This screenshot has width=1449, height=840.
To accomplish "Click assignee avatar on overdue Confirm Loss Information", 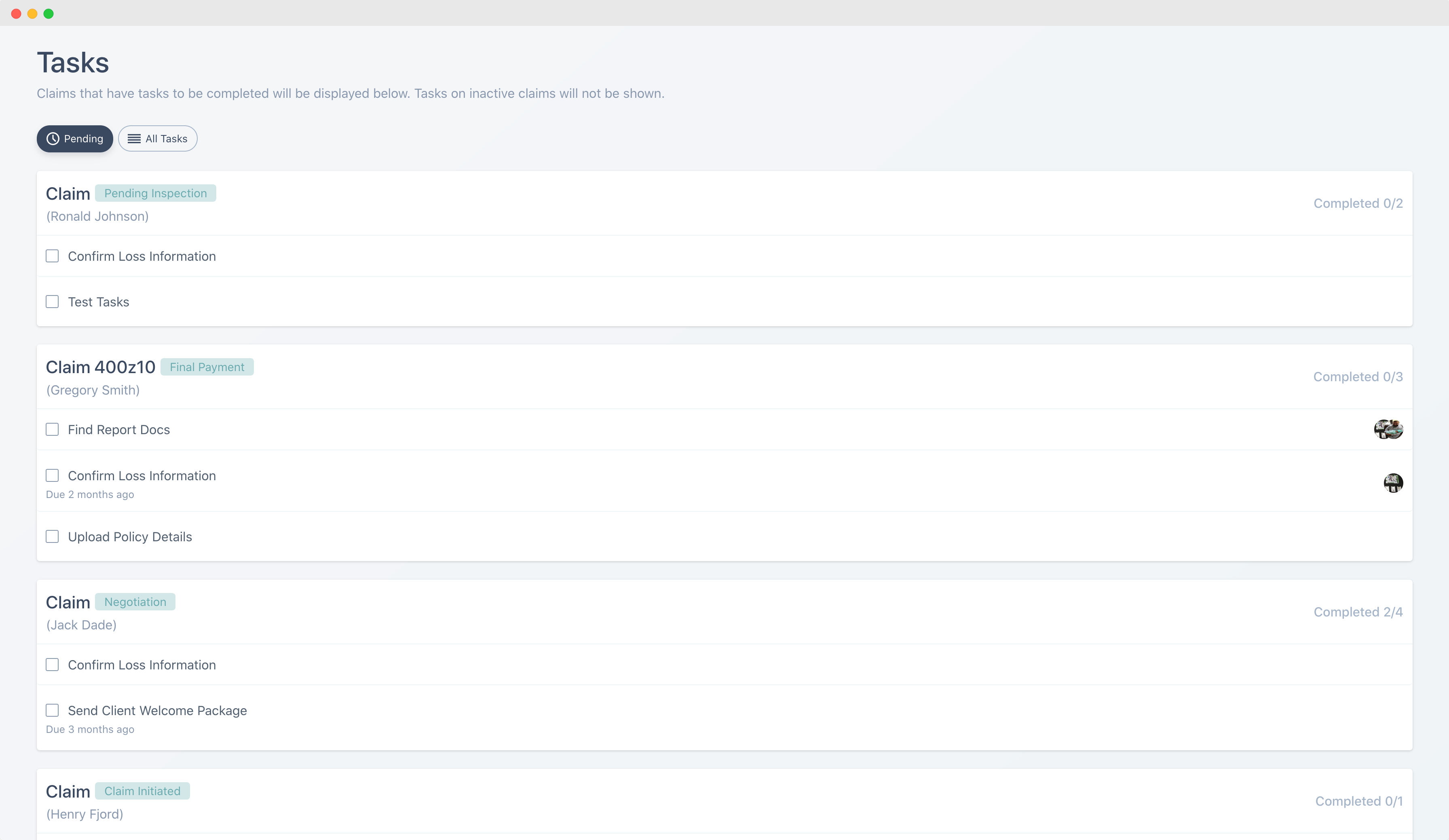I will 1393,482.
